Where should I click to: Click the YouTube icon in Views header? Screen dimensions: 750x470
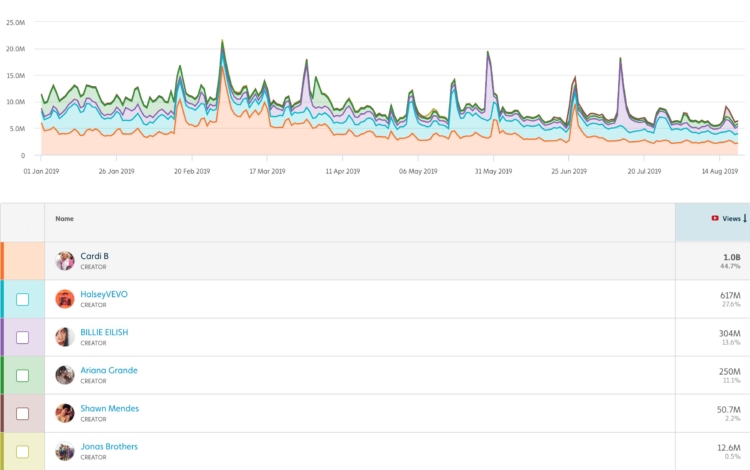715,218
